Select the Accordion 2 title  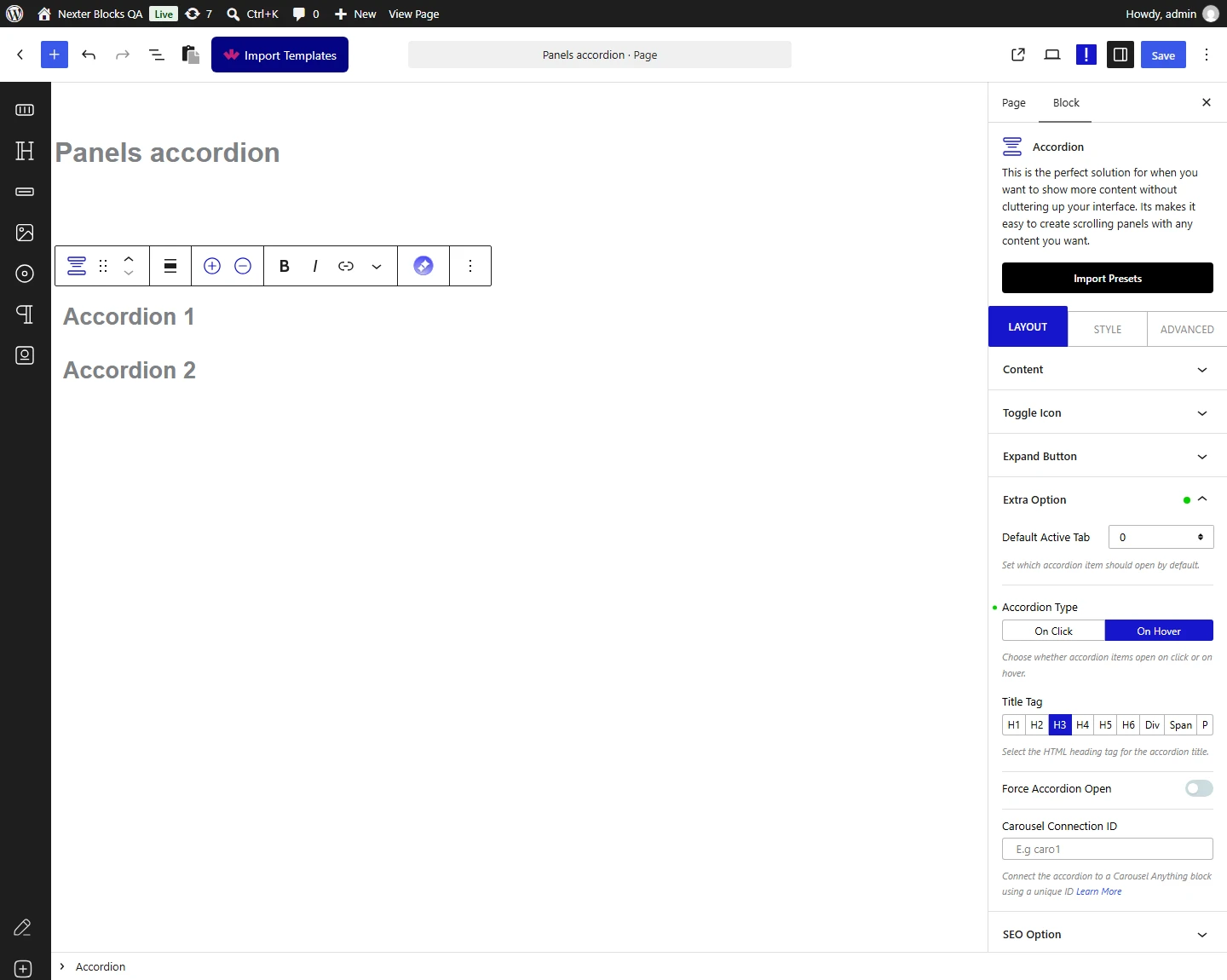tap(130, 370)
